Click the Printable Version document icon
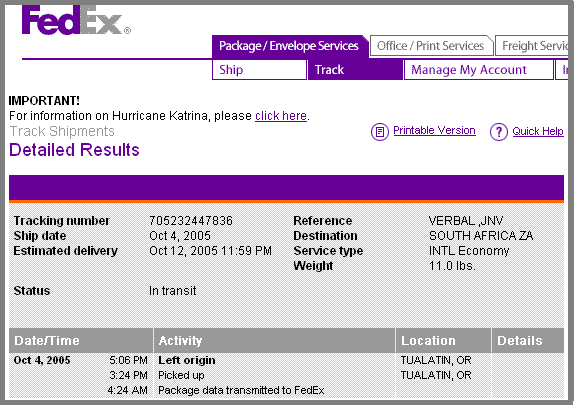Image resolution: width=574 pixels, height=405 pixels. [x=380, y=132]
